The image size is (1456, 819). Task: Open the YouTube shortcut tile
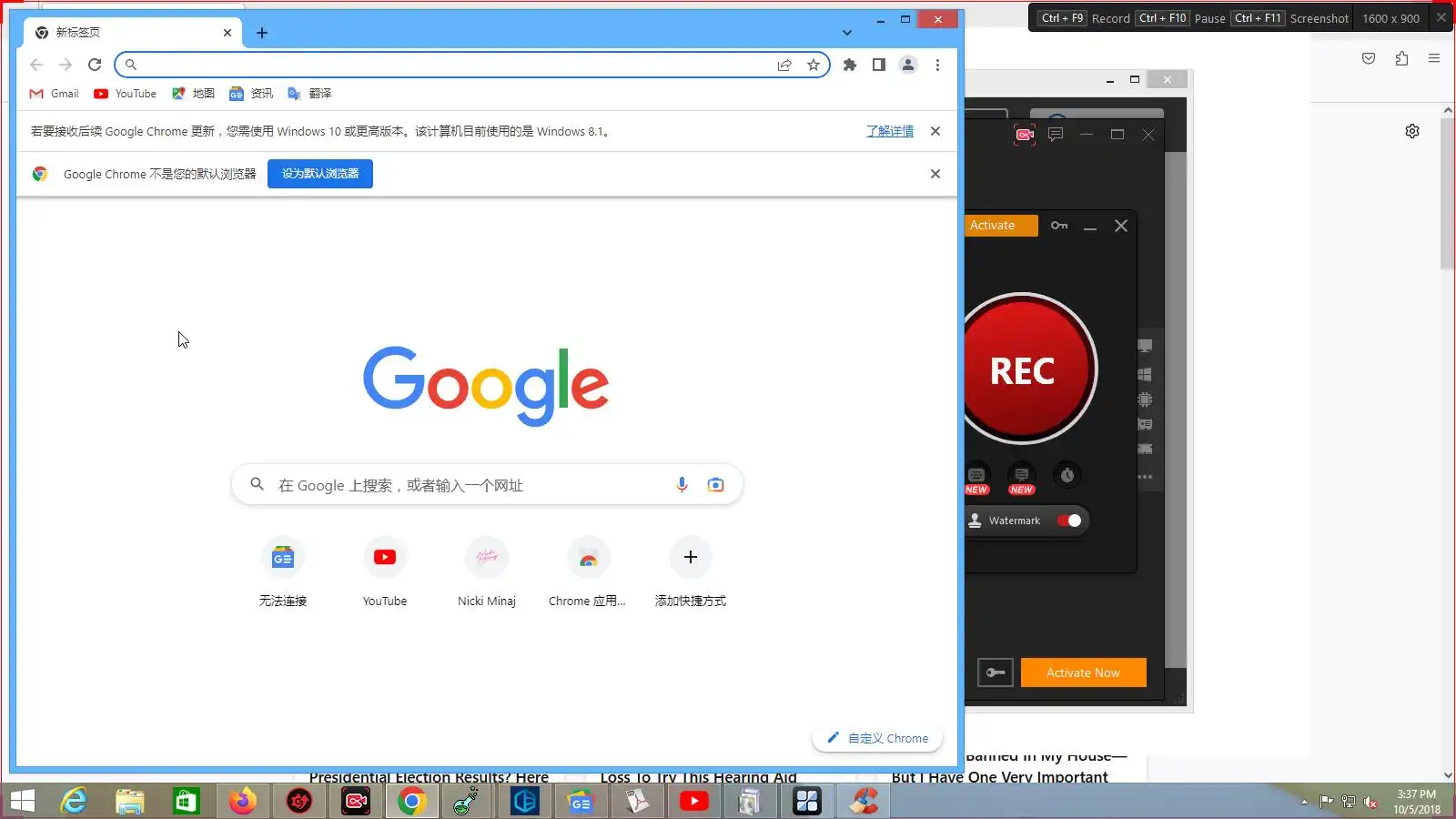coord(385,571)
